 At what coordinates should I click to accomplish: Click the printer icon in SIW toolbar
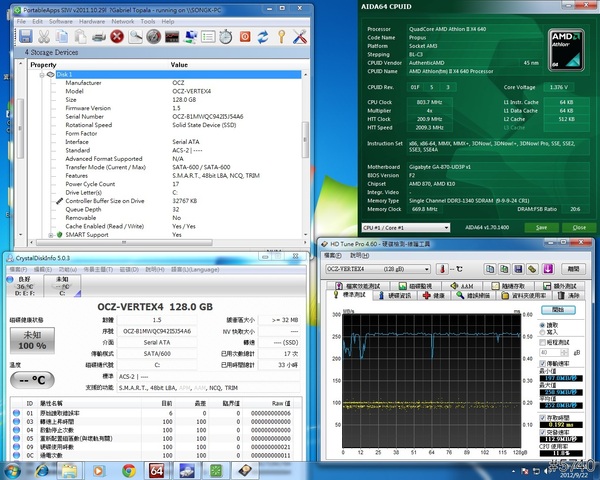pyautogui.click(x=98, y=37)
